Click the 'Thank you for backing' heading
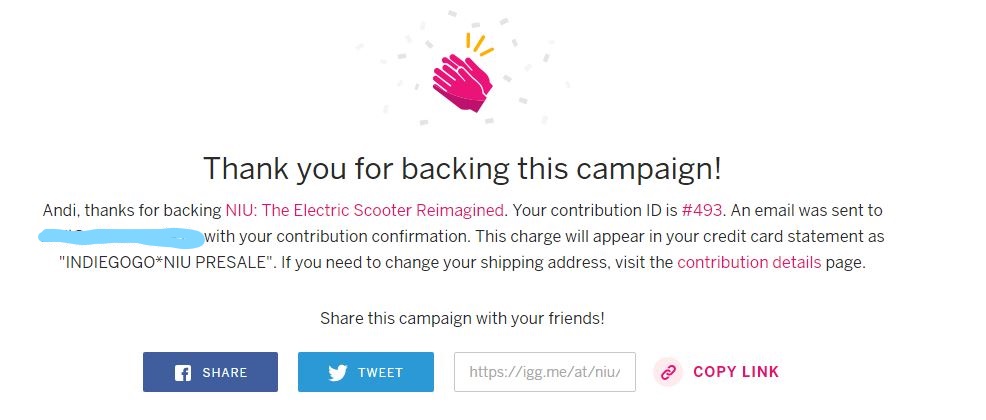The image size is (986, 420). [462, 167]
